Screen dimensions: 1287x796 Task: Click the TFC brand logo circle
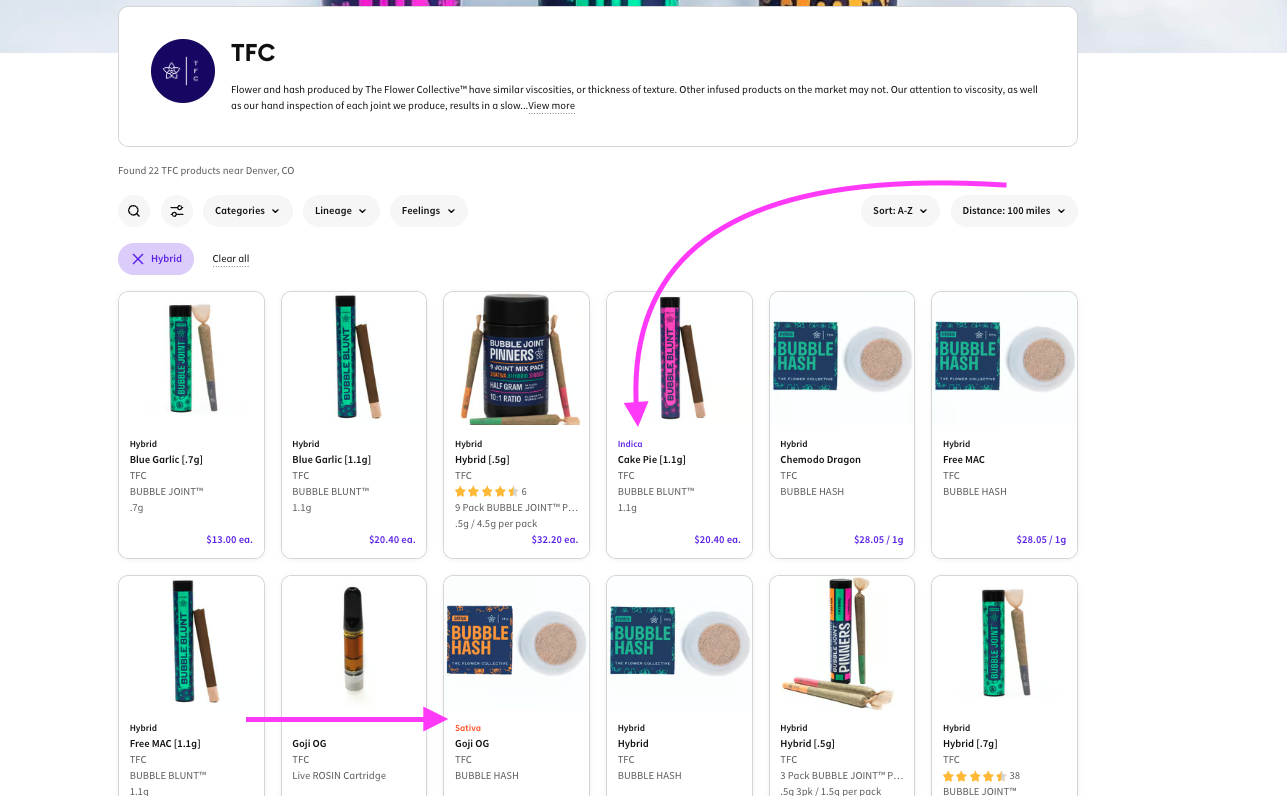tap(183, 71)
